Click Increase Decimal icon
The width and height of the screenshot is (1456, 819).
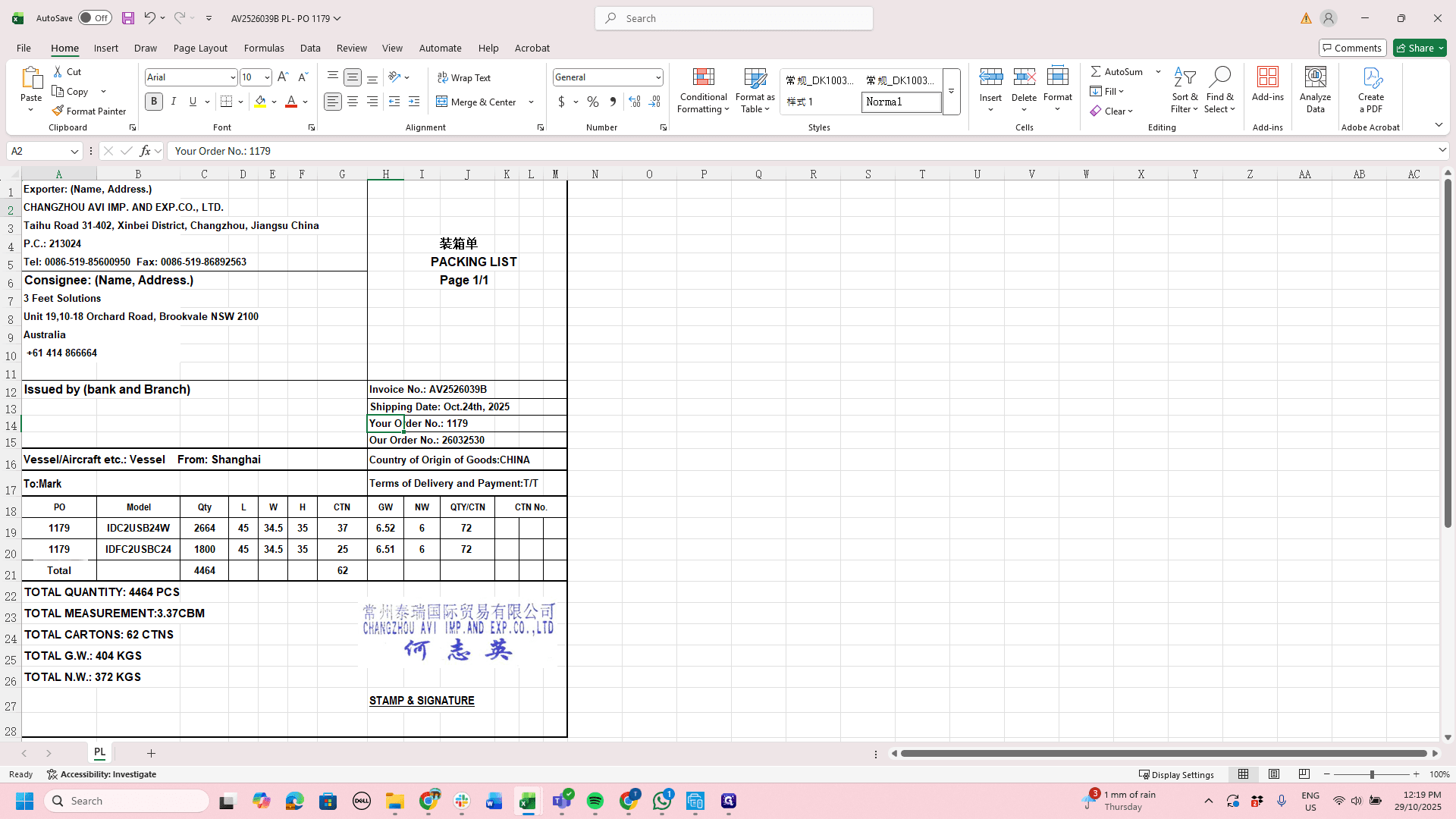(635, 102)
